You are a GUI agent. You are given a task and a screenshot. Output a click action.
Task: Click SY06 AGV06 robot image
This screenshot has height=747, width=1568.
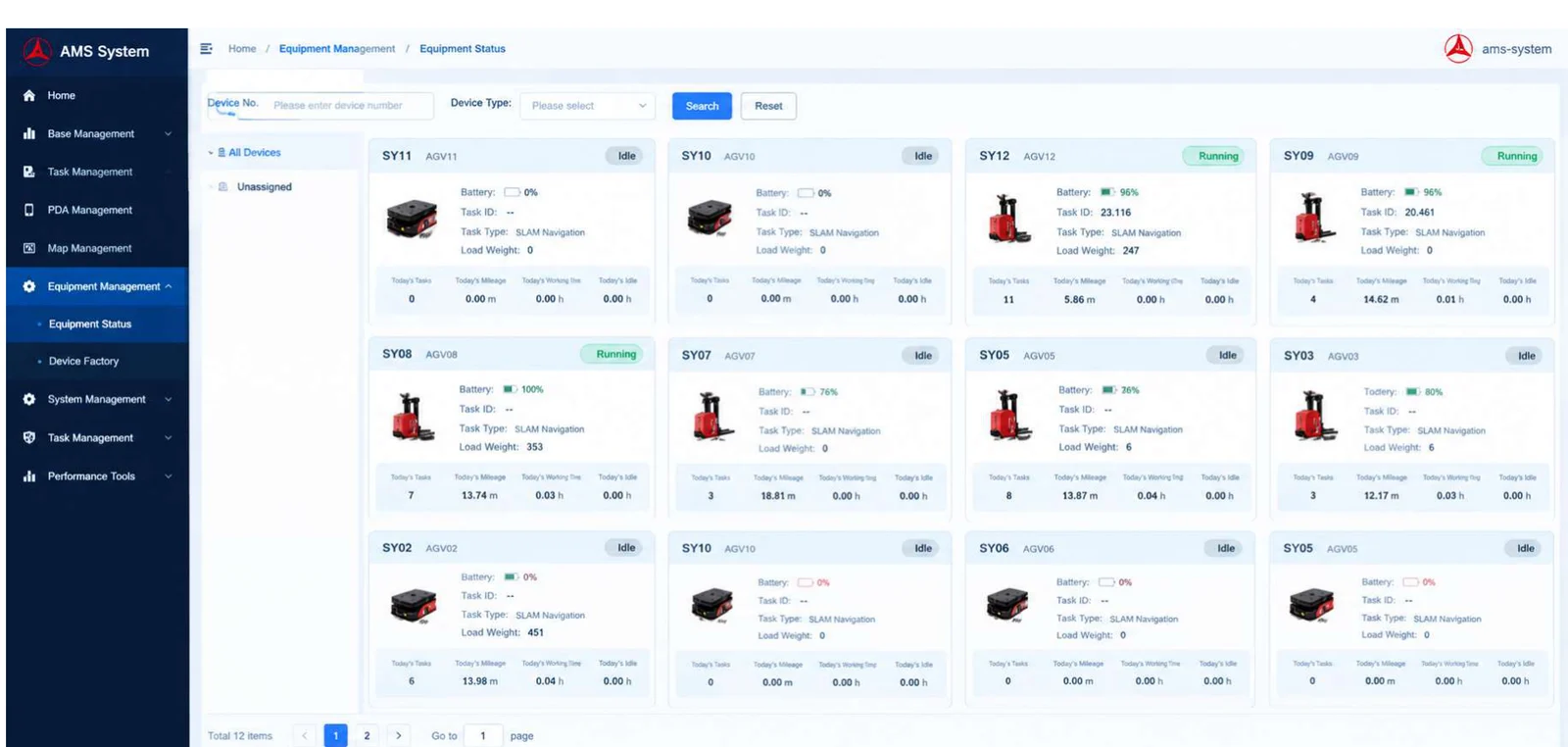pyautogui.click(x=1007, y=604)
